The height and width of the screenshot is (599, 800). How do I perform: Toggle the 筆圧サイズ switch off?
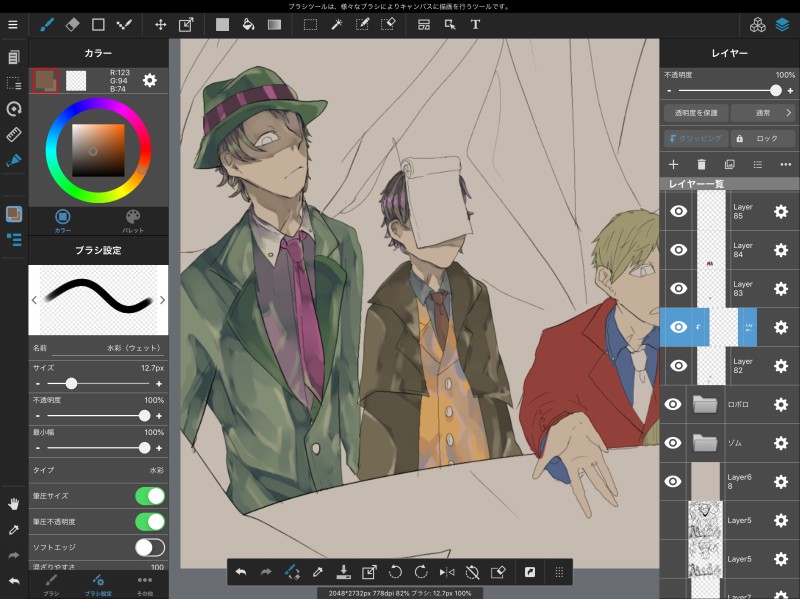tap(150, 496)
